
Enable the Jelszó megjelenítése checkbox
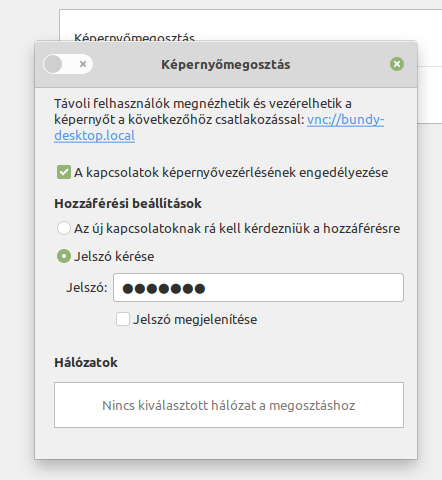tap(123, 319)
